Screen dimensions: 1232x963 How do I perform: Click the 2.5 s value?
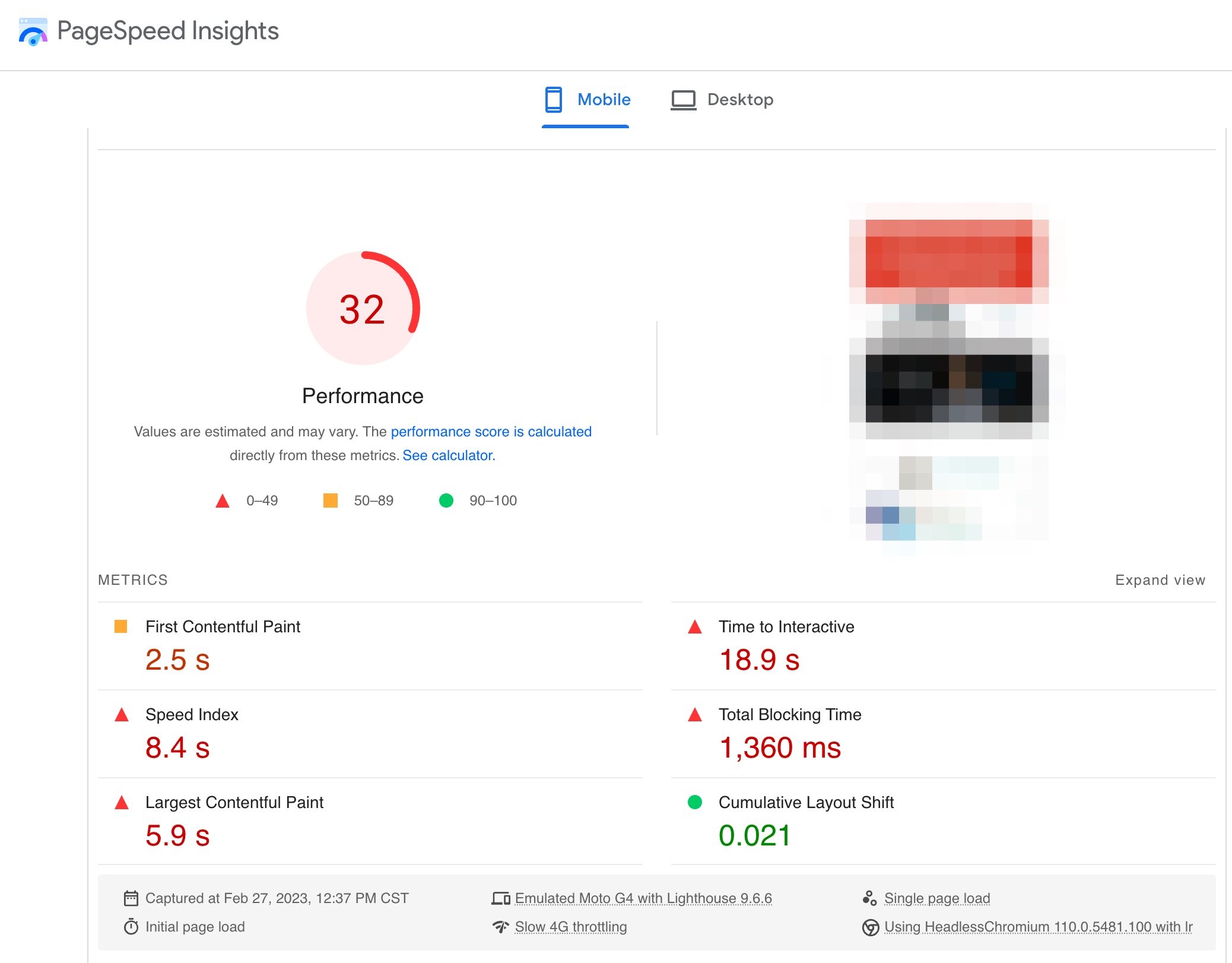pyautogui.click(x=177, y=660)
